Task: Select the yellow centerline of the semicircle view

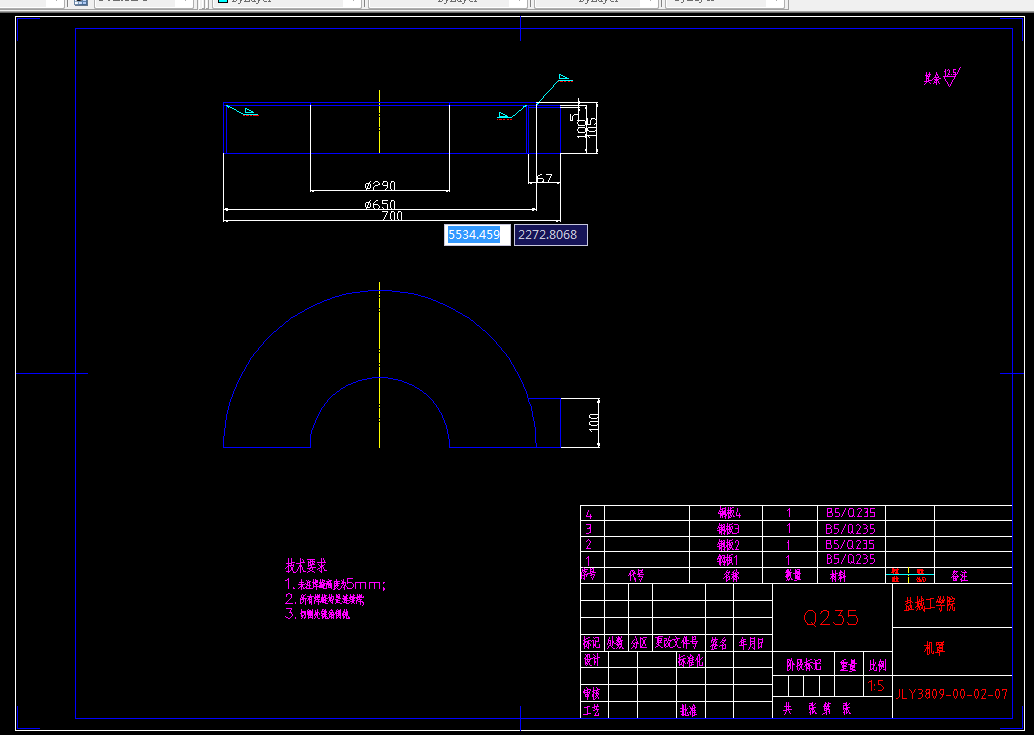Action: pos(380,365)
